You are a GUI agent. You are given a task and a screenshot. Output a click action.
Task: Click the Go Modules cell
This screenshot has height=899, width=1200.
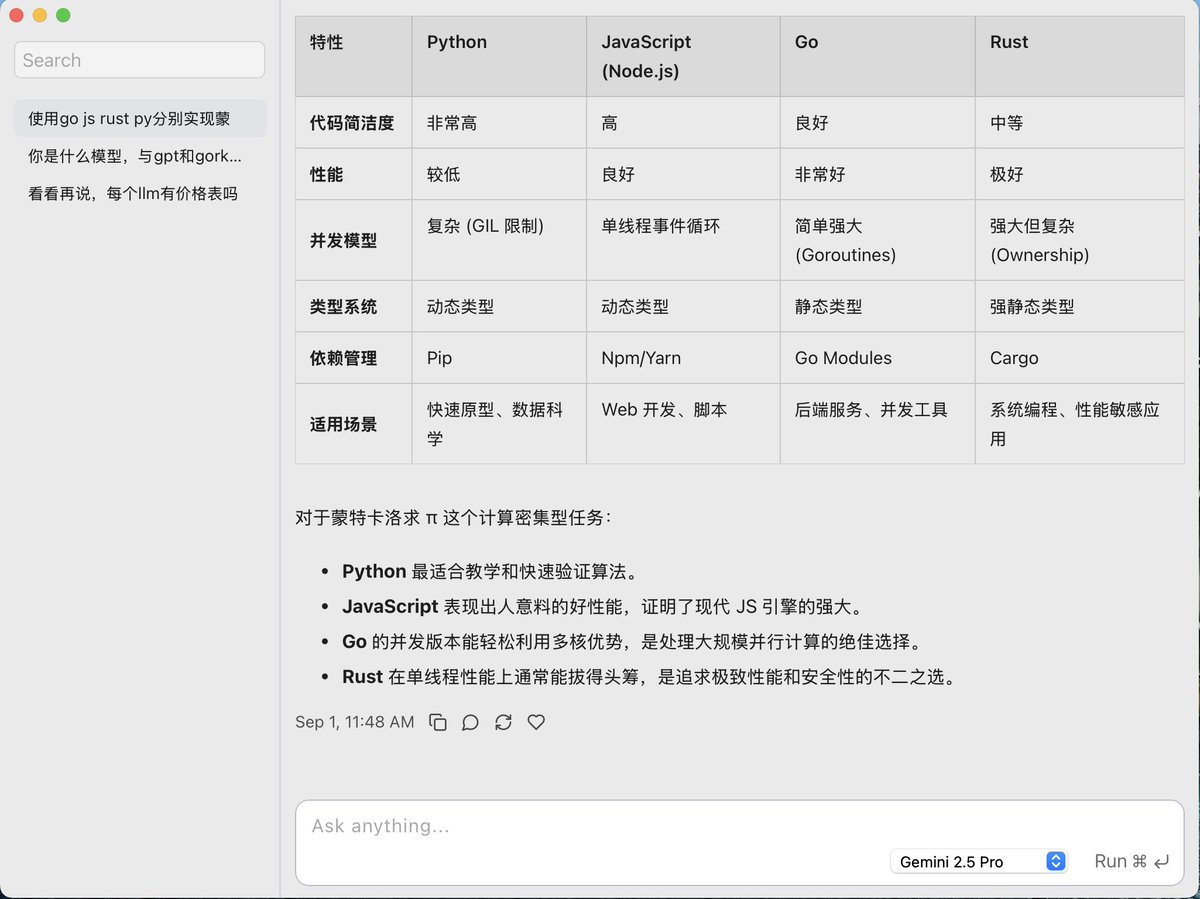[x=877, y=358]
